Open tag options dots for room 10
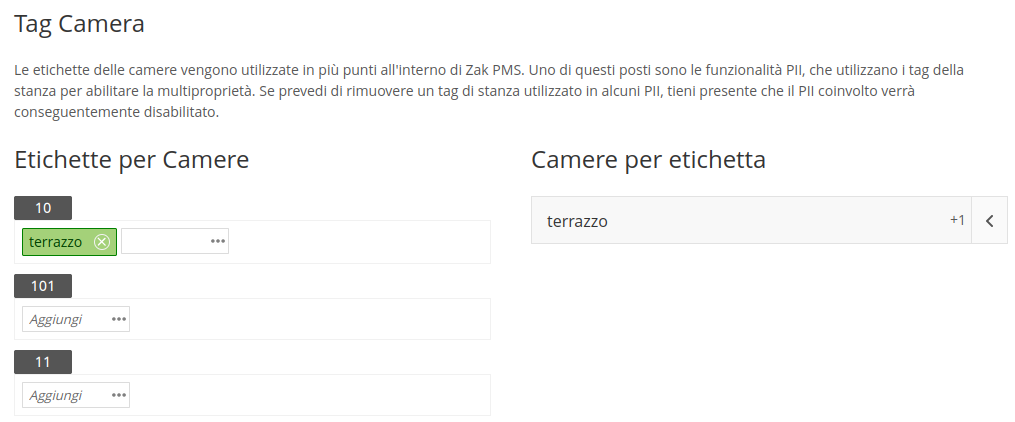 tap(218, 241)
